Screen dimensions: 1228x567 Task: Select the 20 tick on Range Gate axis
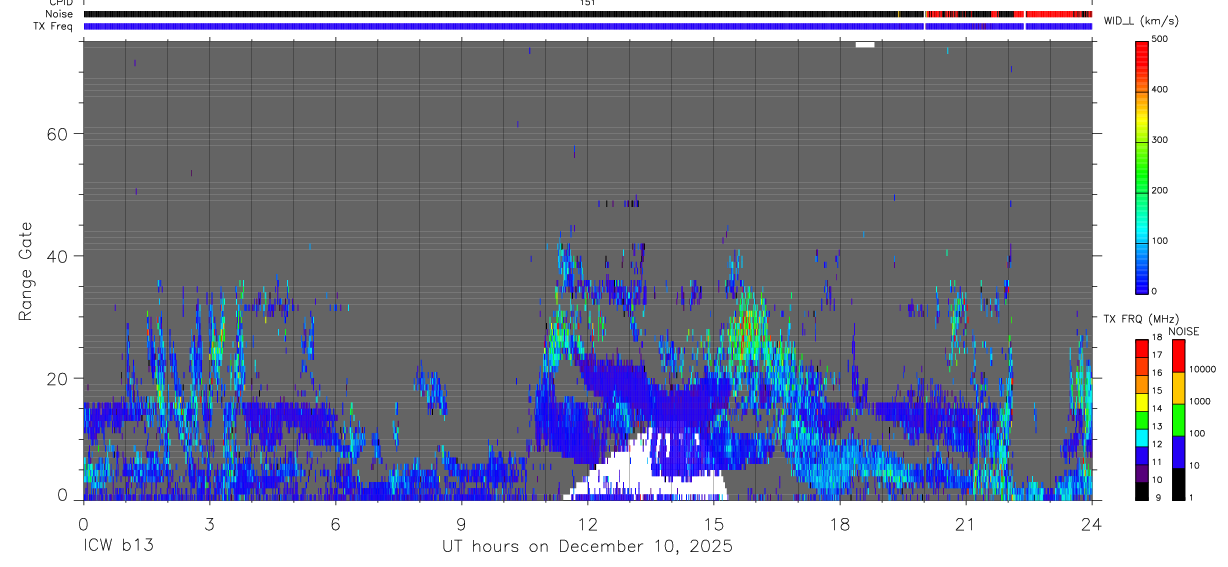tap(59, 378)
